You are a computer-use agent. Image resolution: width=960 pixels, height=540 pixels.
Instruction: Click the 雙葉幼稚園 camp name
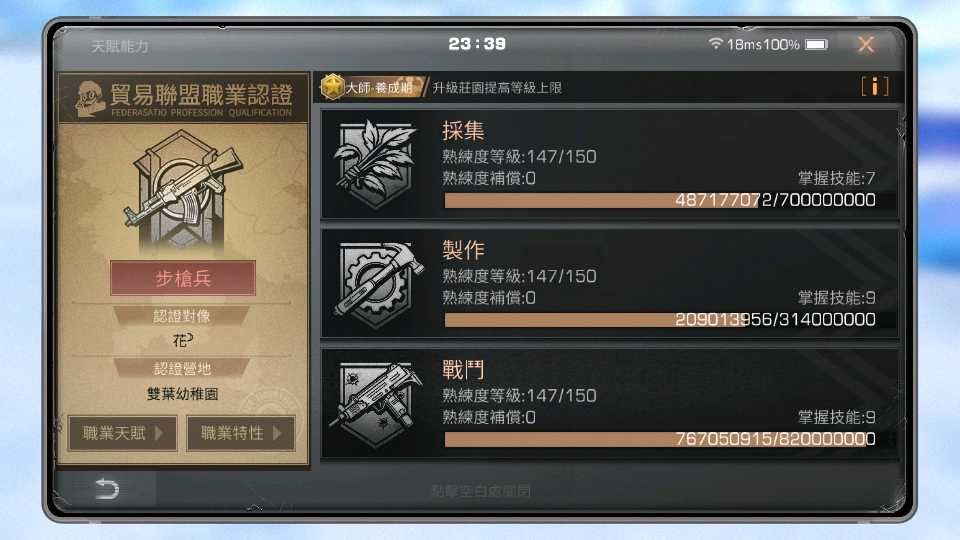(x=182, y=394)
